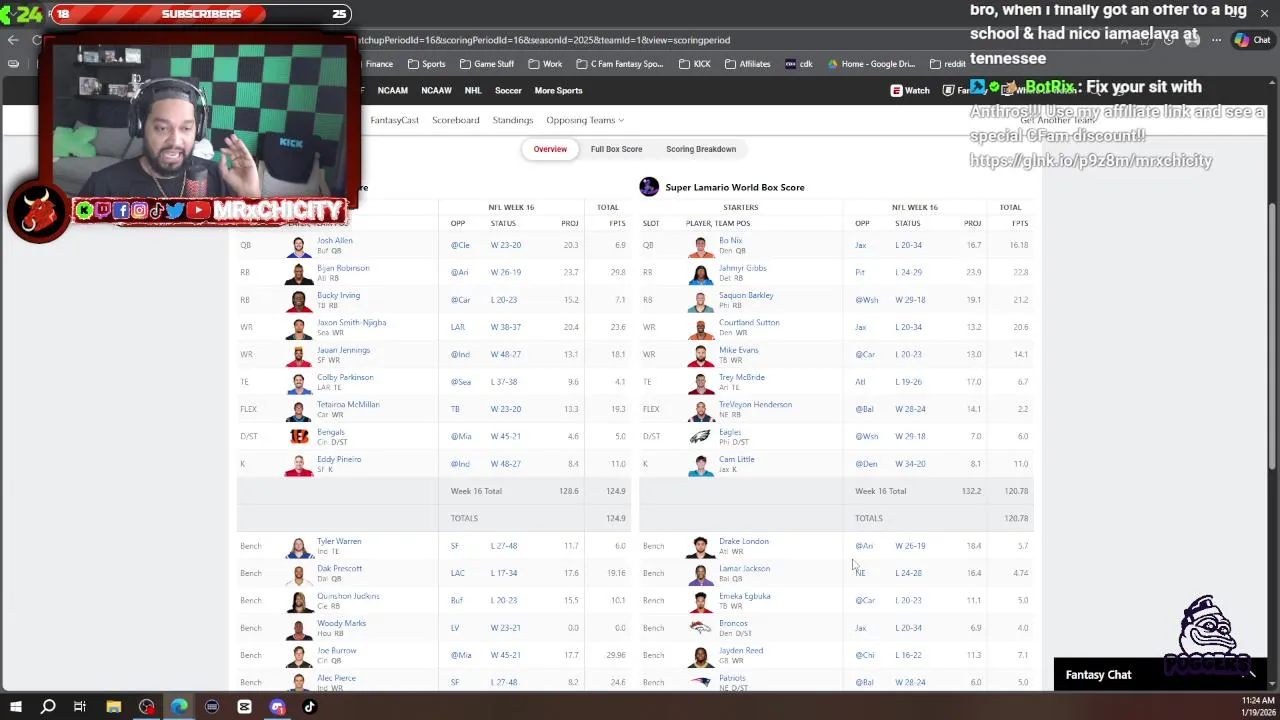Open the Windows Start menu

[15, 707]
